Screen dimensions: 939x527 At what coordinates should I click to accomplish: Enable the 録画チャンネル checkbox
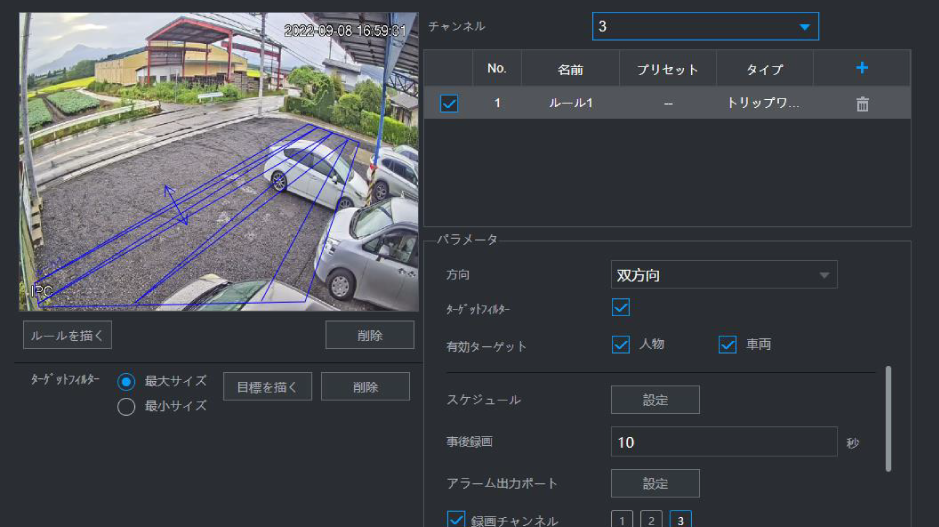(457, 519)
